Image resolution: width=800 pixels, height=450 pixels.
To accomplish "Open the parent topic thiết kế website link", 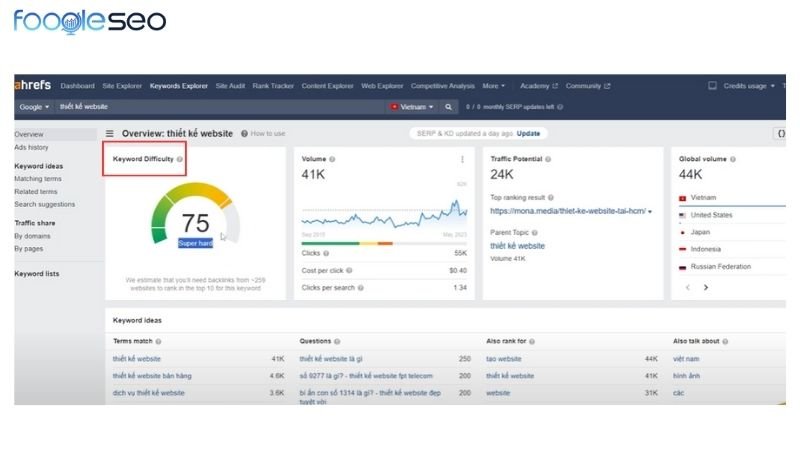I will point(517,246).
